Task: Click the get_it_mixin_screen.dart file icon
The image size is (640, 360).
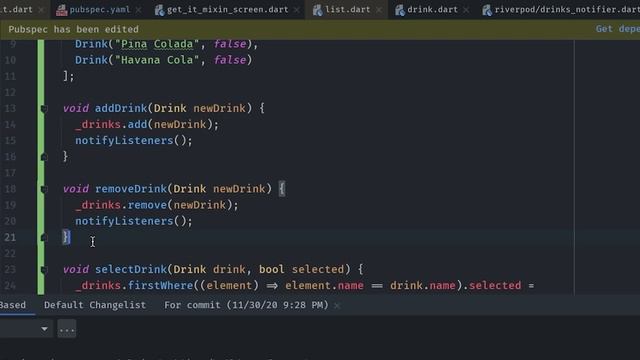Action: (159, 10)
